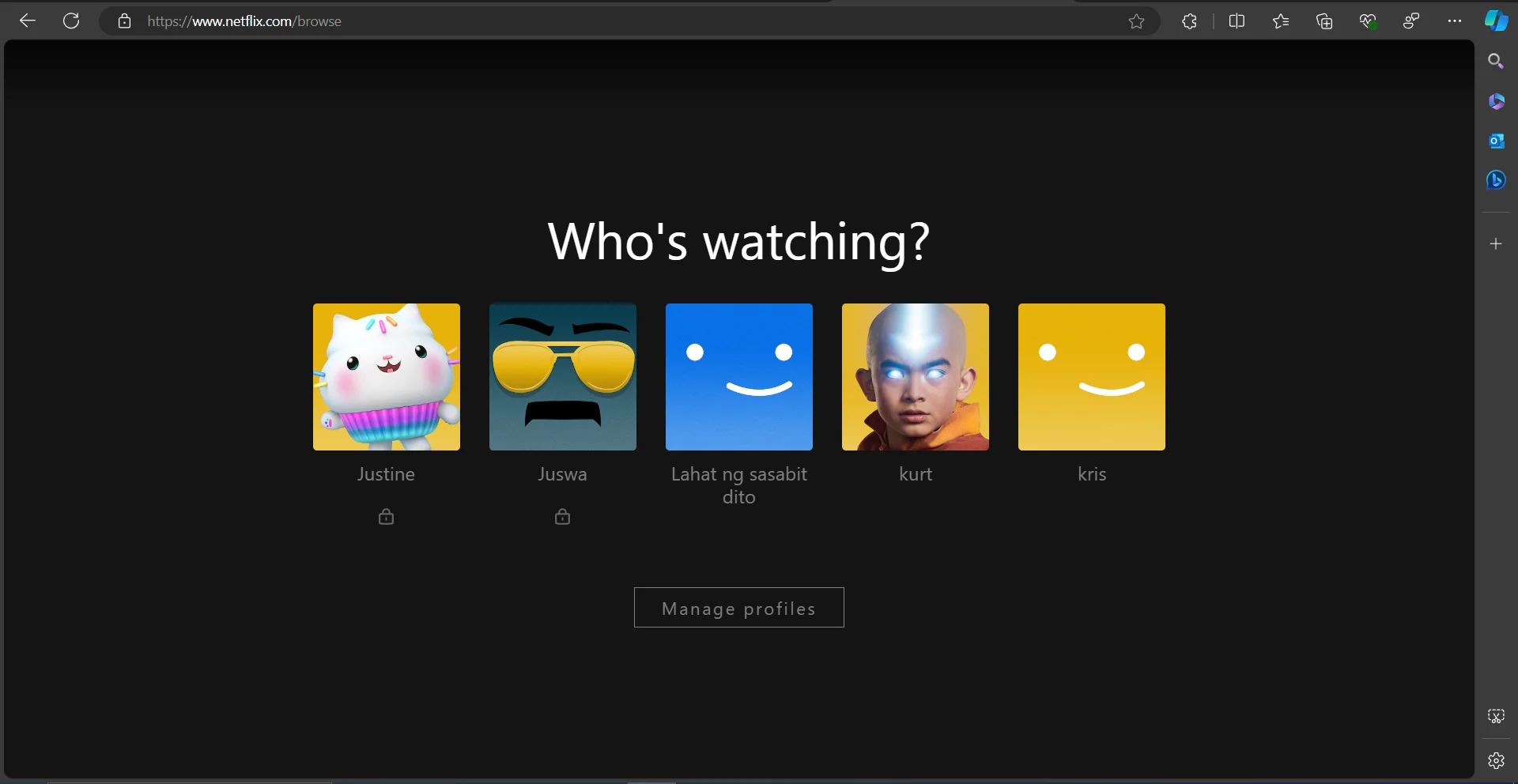This screenshot has height=784, width=1518.
Task: Toggle split screen view
Action: tap(1237, 21)
